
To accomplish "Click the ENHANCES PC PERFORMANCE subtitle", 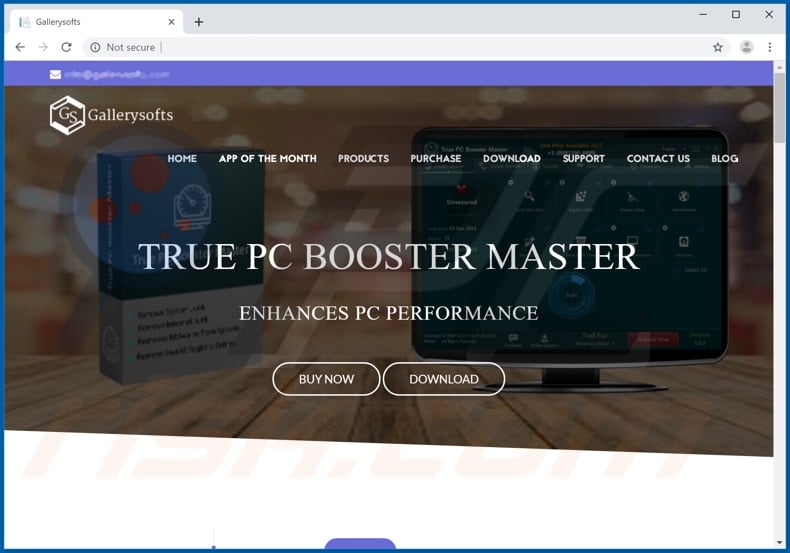I will (388, 313).
